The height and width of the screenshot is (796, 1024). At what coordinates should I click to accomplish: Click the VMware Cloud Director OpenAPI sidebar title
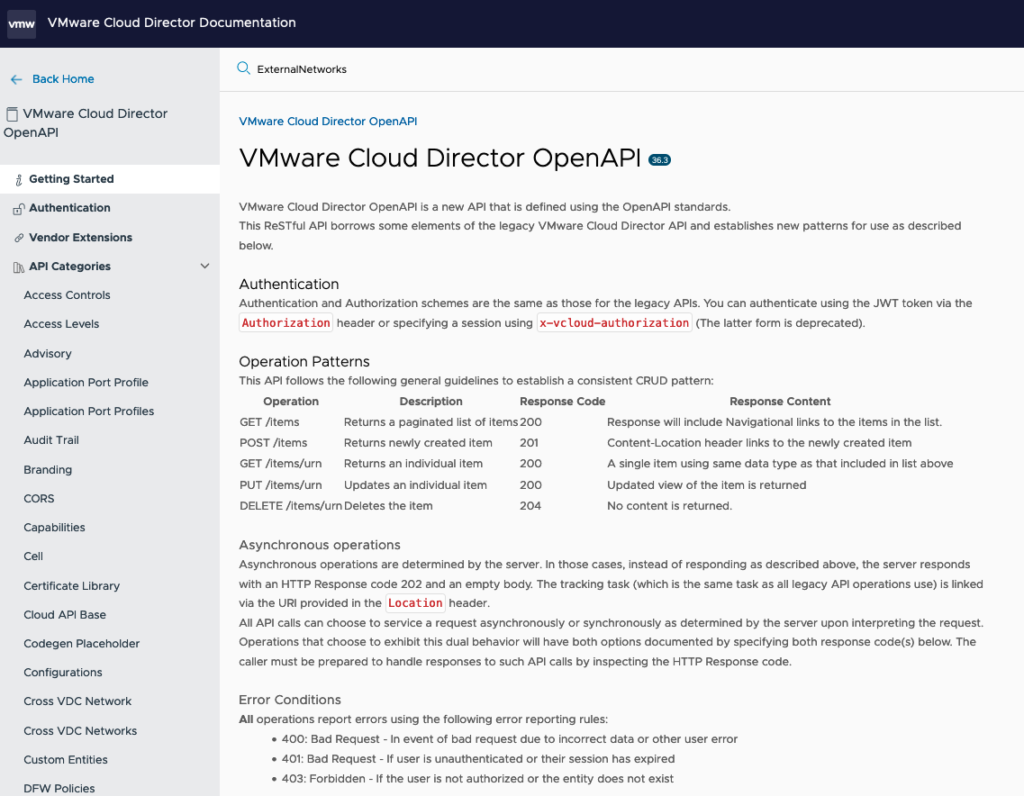click(x=86, y=123)
